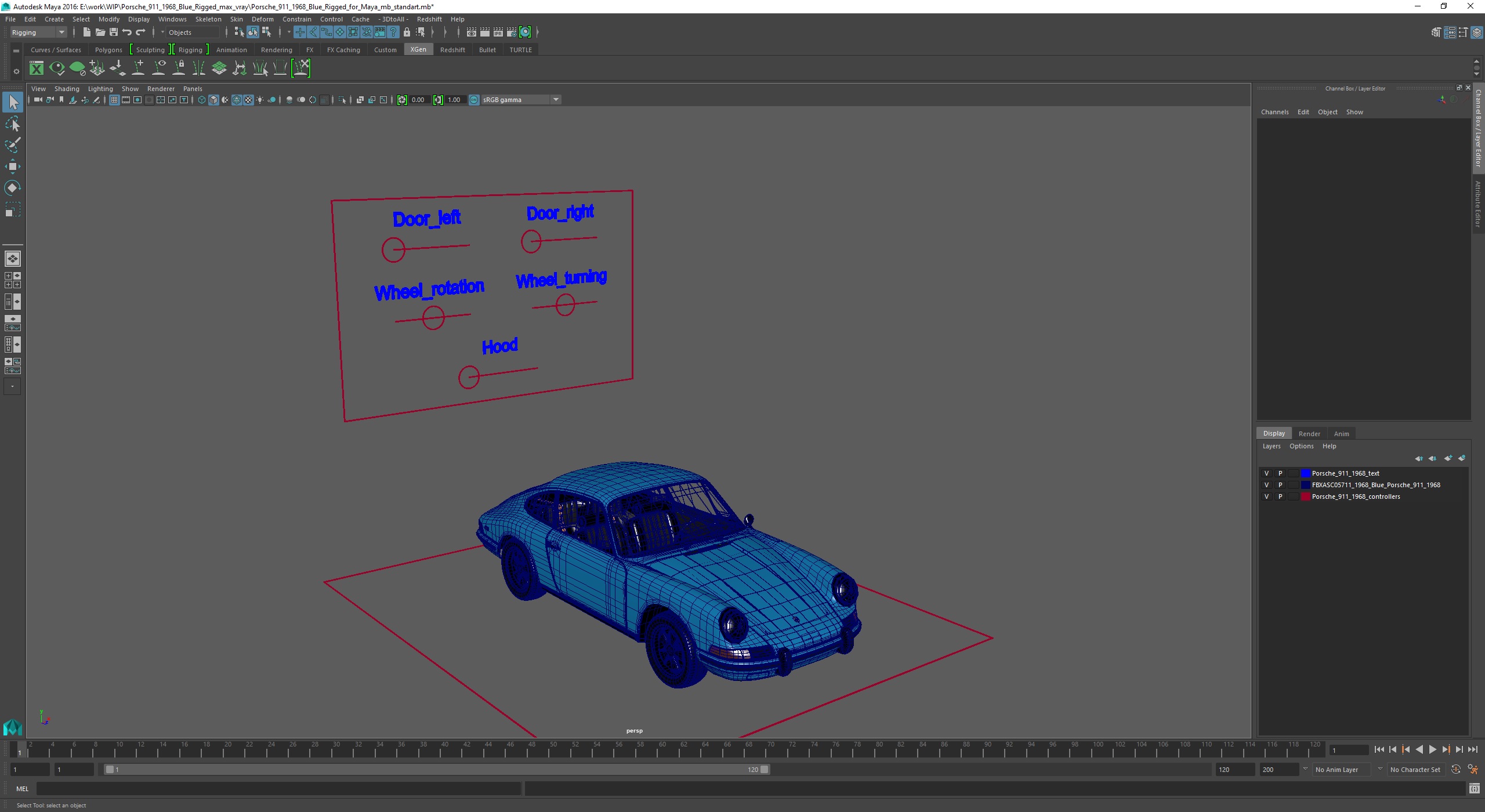Switch to four view layout
The image size is (1485, 812).
[x=13, y=280]
